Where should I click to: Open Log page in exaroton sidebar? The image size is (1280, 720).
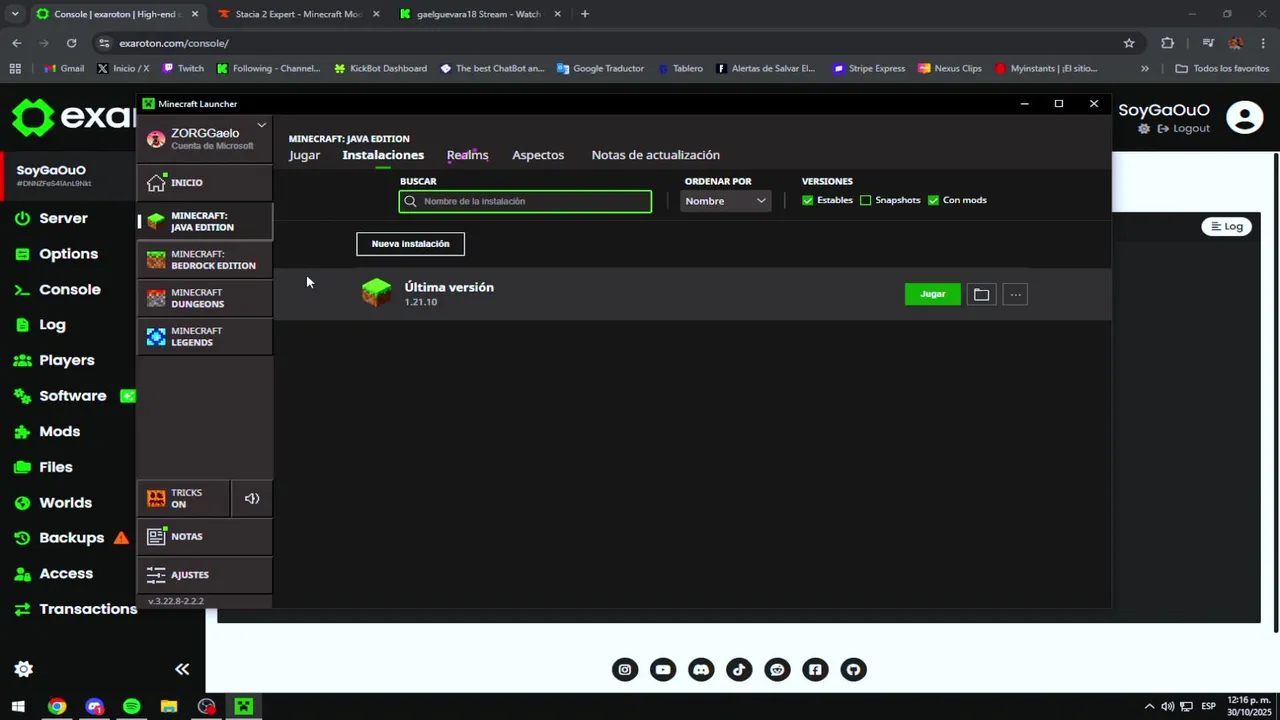[52, 325]
